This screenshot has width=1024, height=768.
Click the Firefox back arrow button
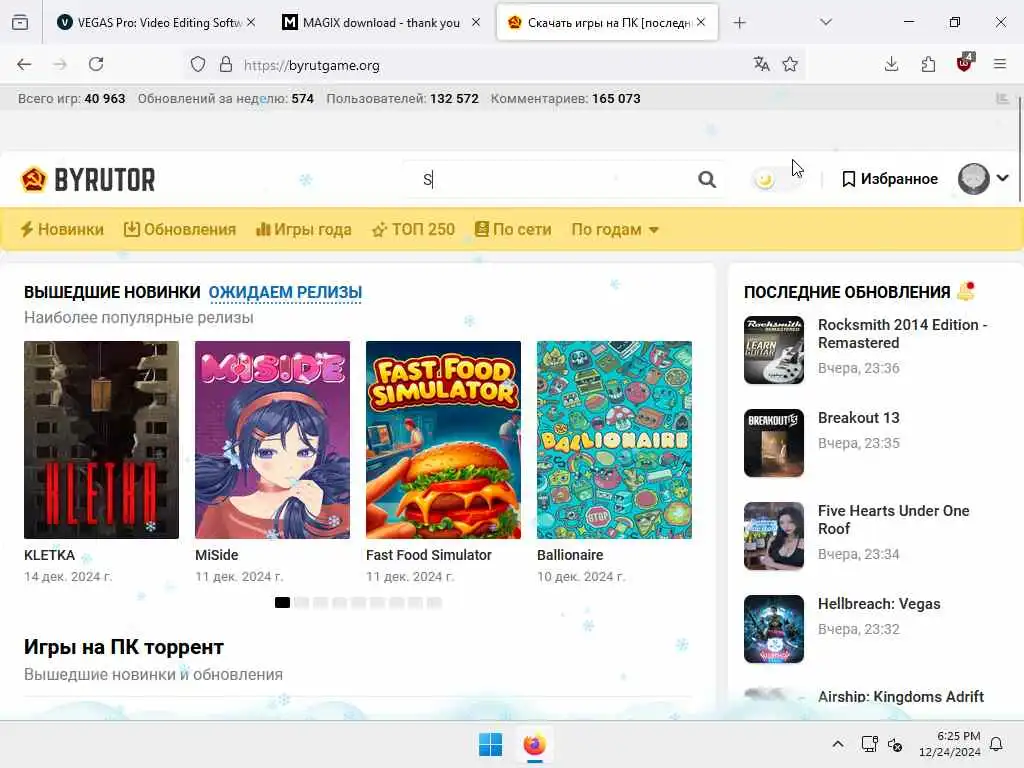click(24, 64)
